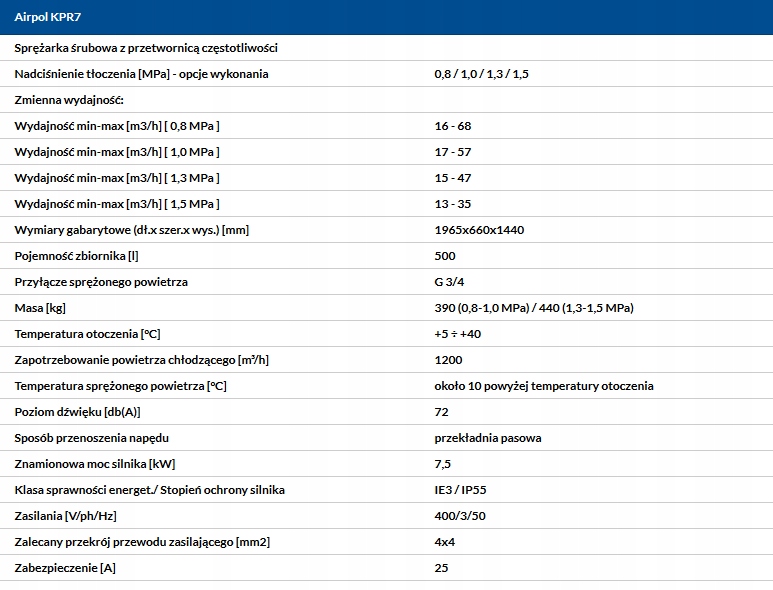
Task: Click Wydajność min-max [ 1,0 MPa ] label
Action: [x=117, y=152]
